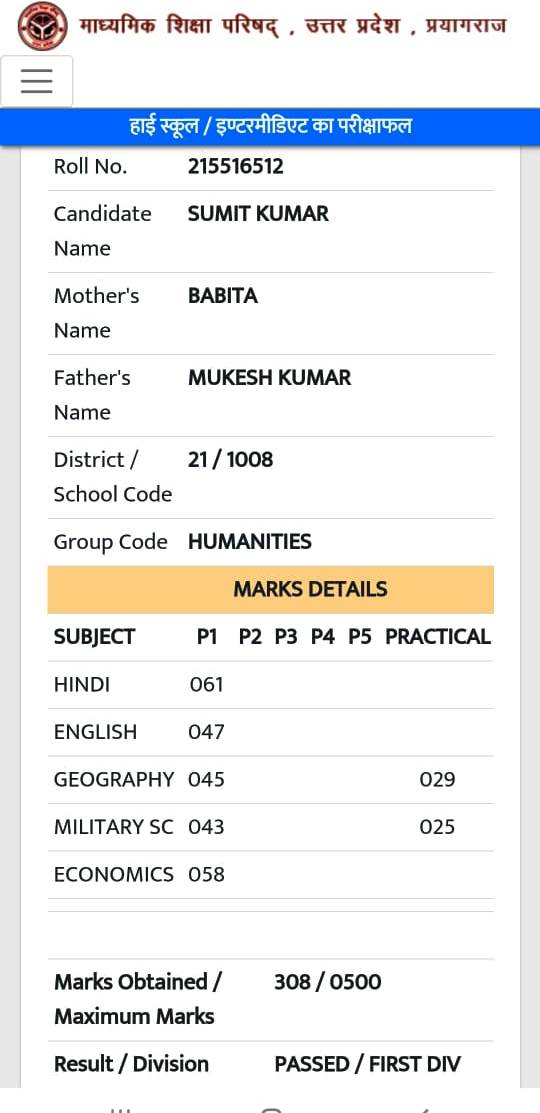Click candidate name SUMIT KUMAR
540x1113 pixels.
258,214
